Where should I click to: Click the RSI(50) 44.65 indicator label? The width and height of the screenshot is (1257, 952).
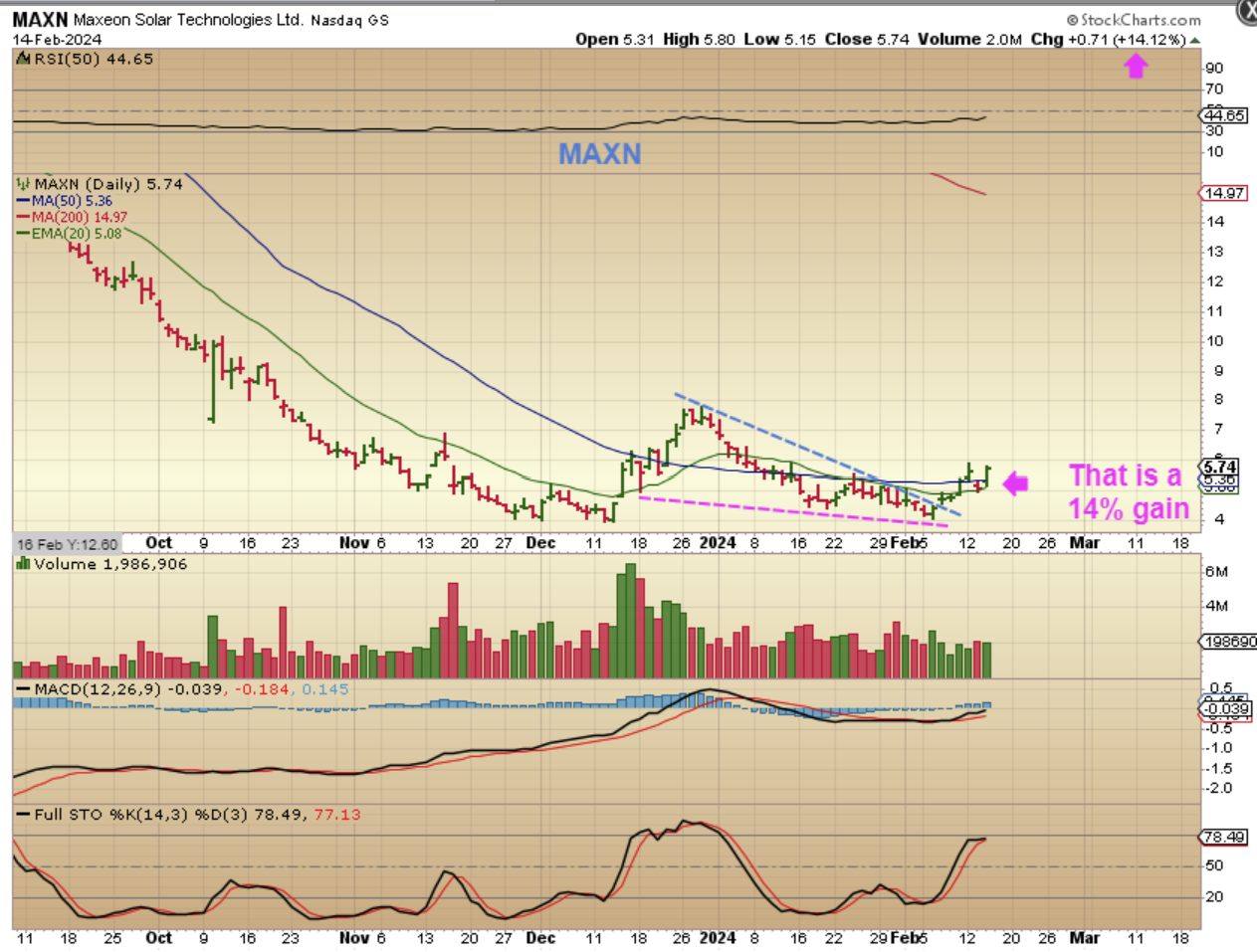pyautogui.click(x=94, y=60)
